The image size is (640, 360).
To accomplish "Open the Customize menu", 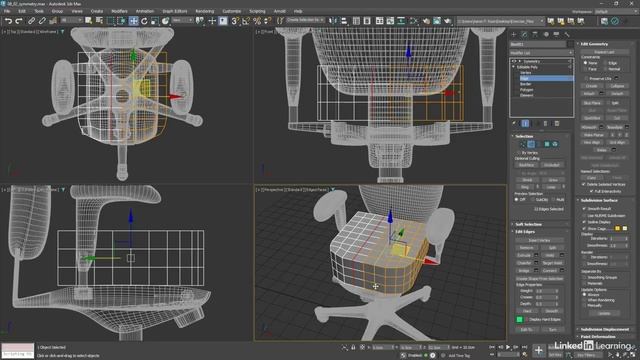I will [231, 11].
